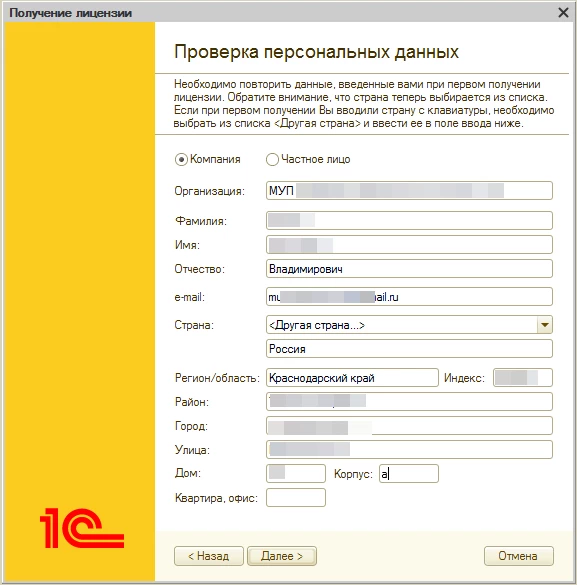Focus the Корпус field
The width and height of the screenshot is (577, 585).
click(409, 474)
